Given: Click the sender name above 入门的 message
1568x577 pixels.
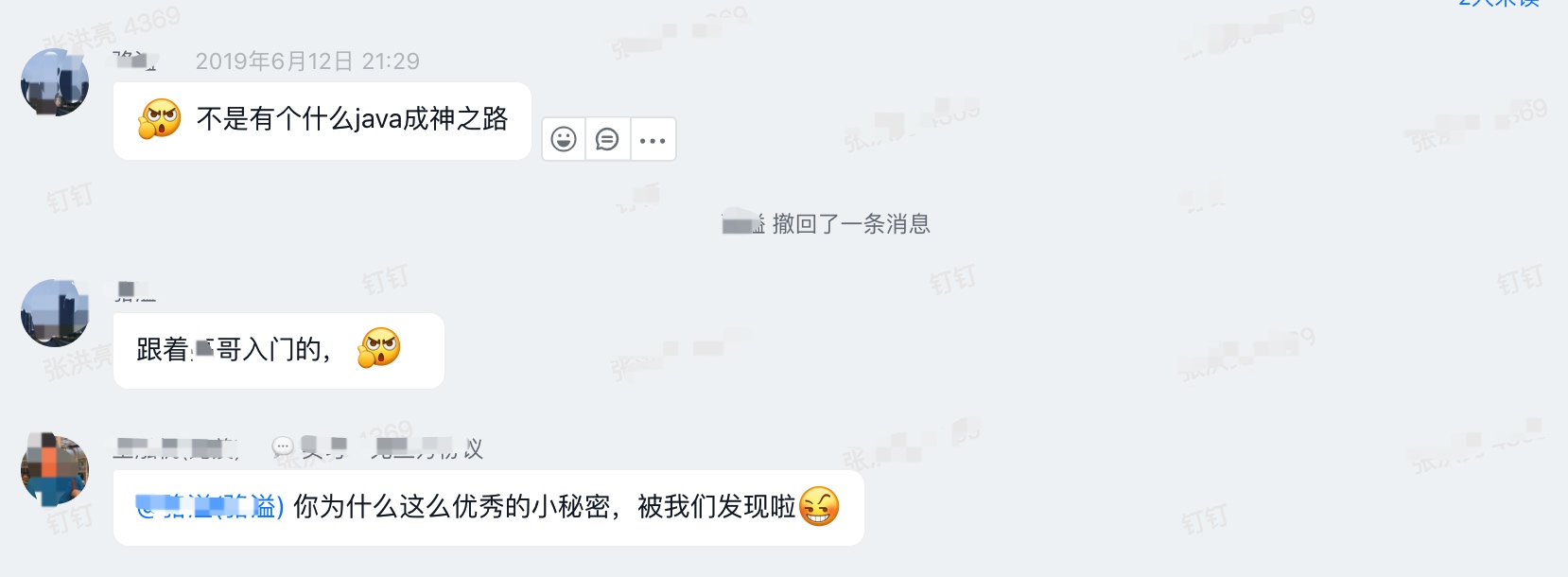Looking at the screenshot, I should 134,291.
